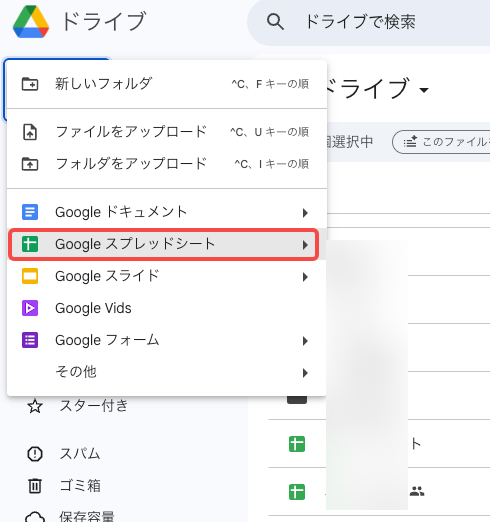Open その他 menu entry
The height and width of the screenshot is (522, 490).
[x=167, y=372]
